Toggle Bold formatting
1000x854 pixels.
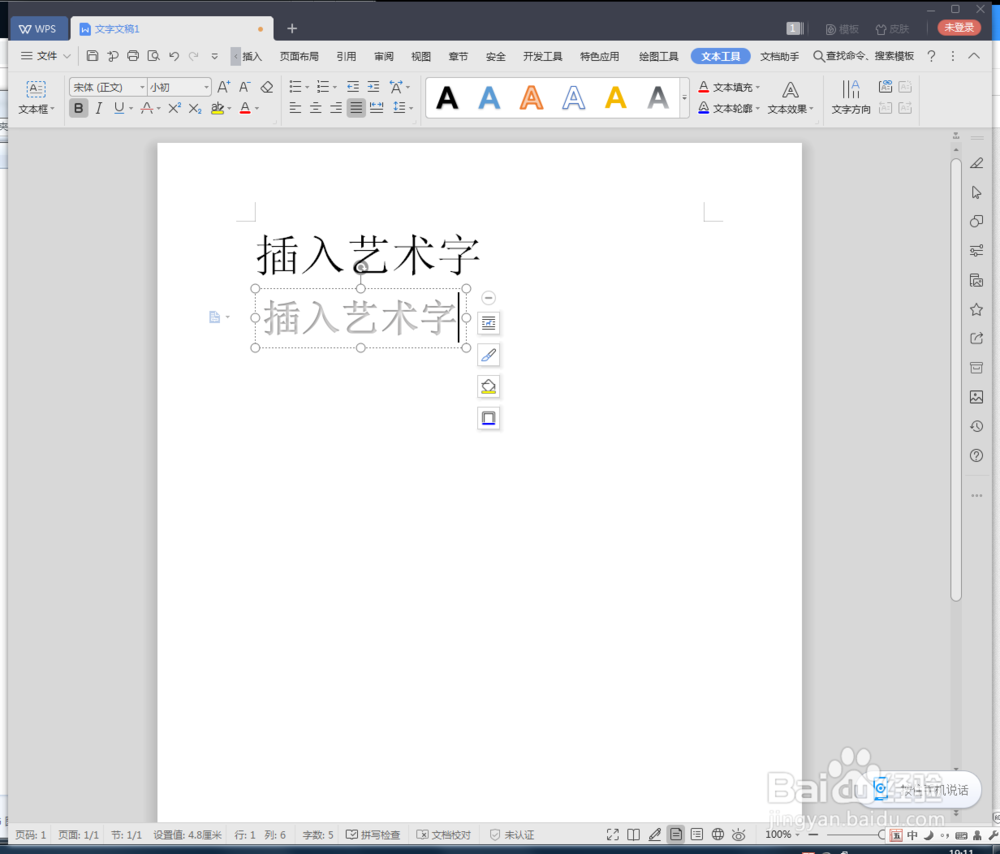78,108
